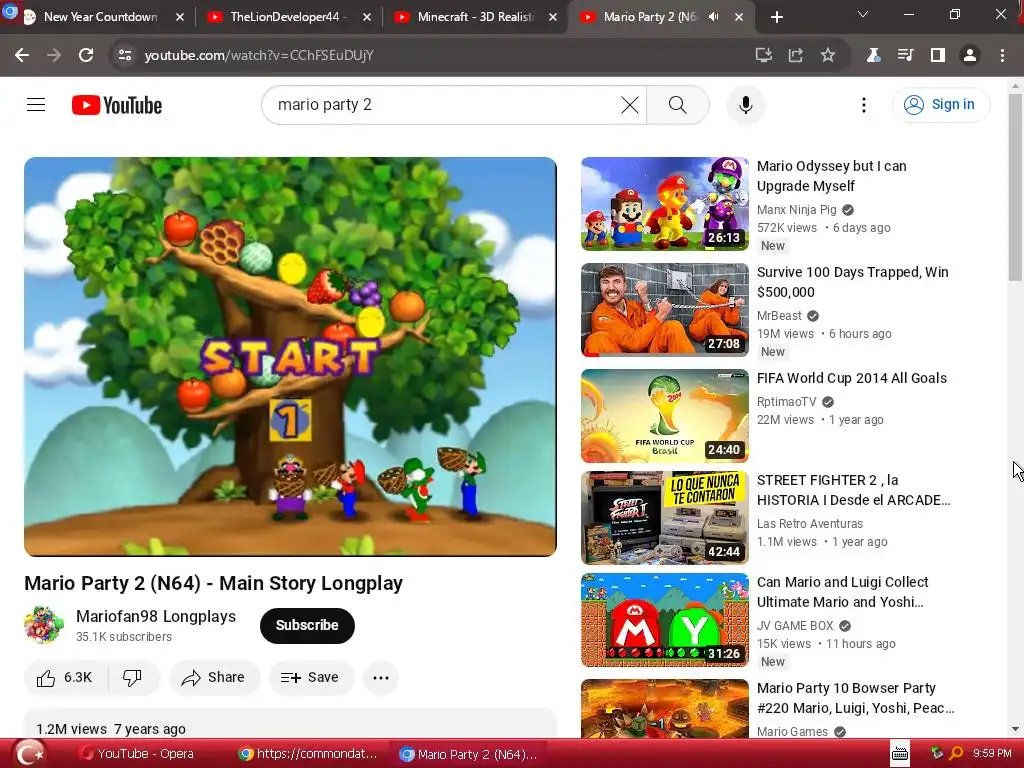Bookmark this page with the star icon
The height and width of the screenshot is (768, 1024).
pos(828,56)
